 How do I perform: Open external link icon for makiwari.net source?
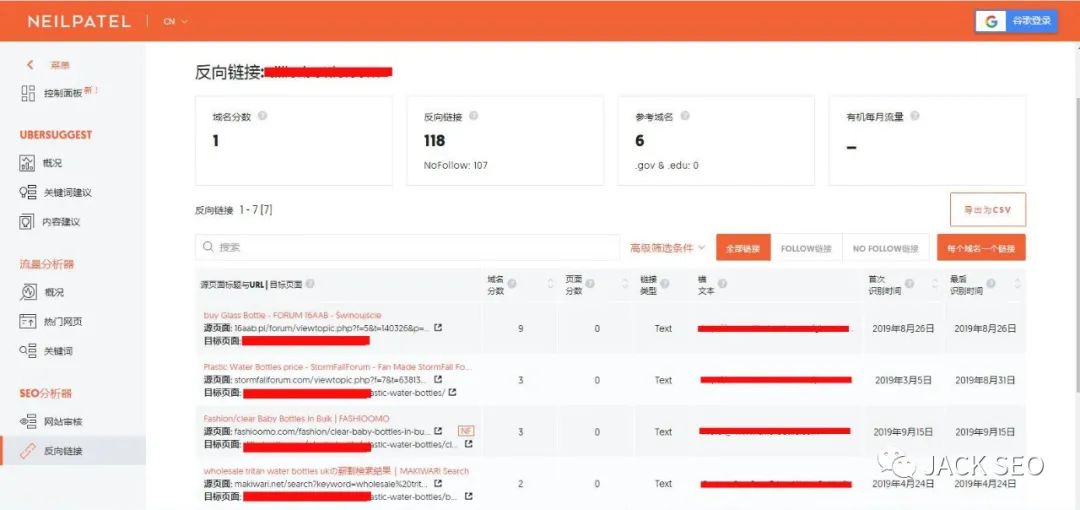[438, 484]
